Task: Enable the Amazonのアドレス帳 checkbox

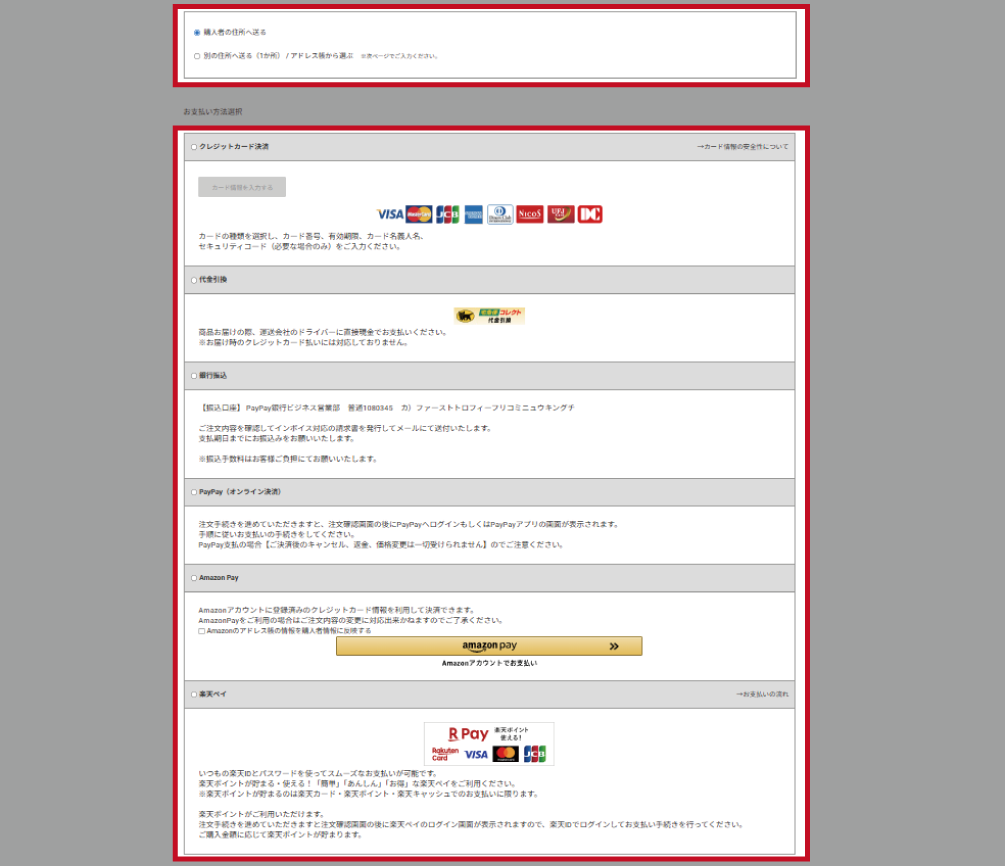Action: pyautogui.click(x=202, y=631)
